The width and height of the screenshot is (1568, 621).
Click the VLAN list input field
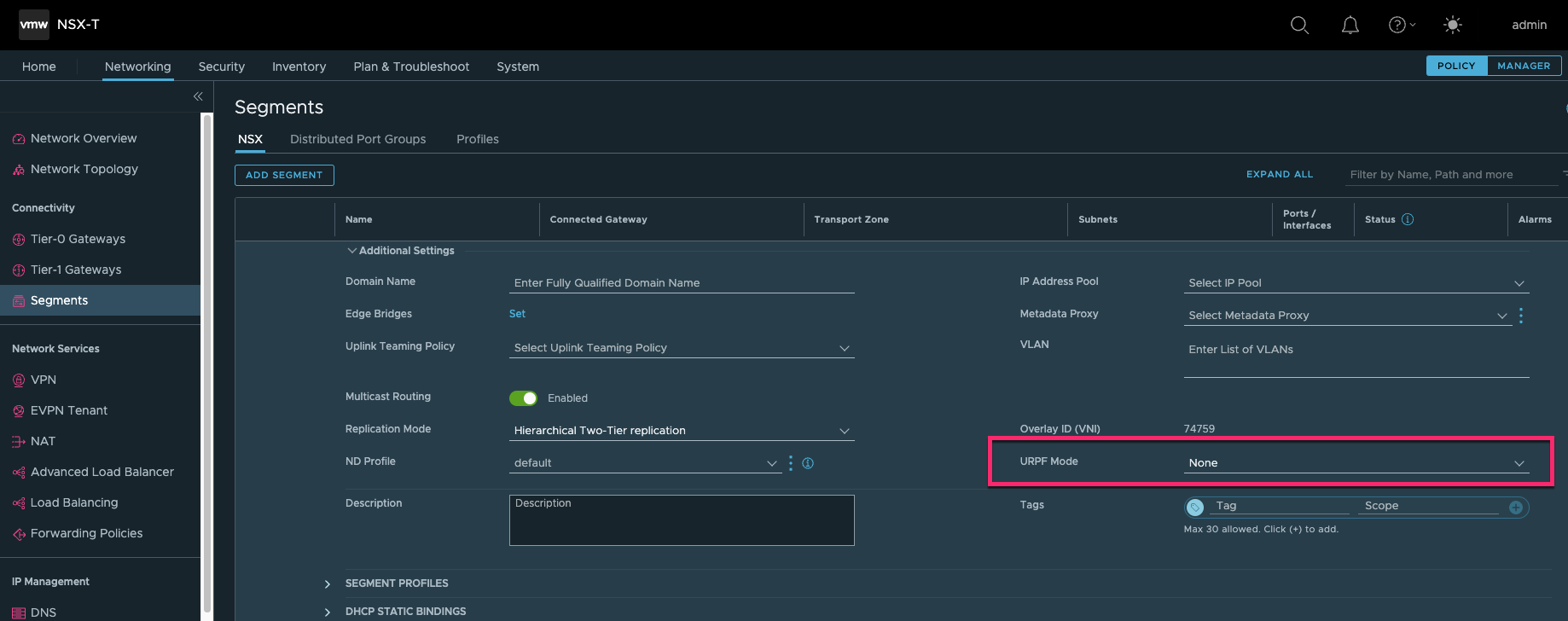pos(1356,358)
